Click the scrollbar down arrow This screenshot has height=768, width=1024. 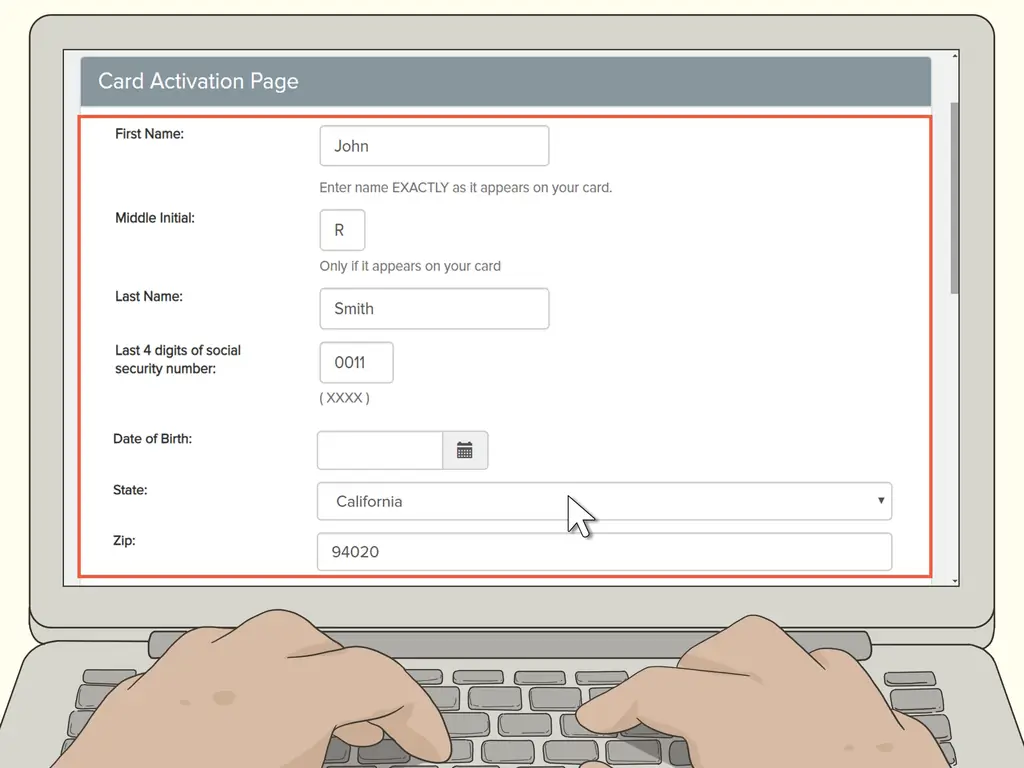click(955, 581)
